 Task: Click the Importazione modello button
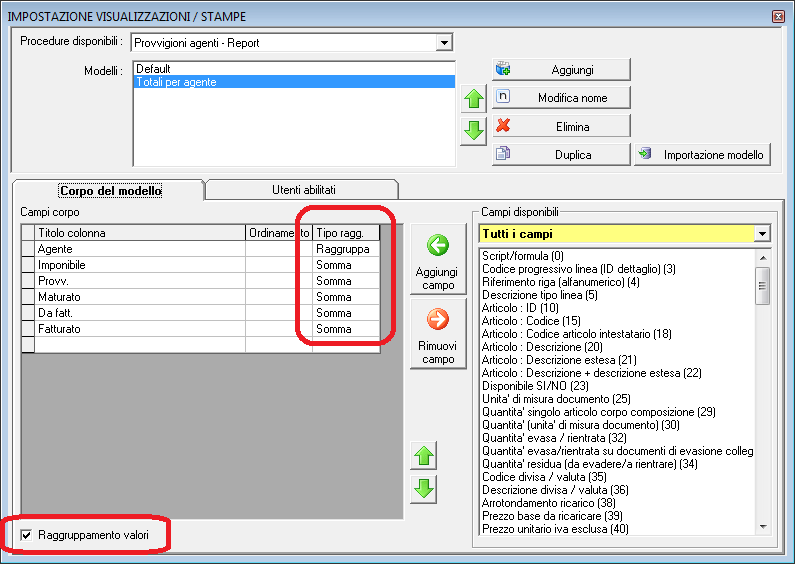pyautogui.click(x=703, y=155)
